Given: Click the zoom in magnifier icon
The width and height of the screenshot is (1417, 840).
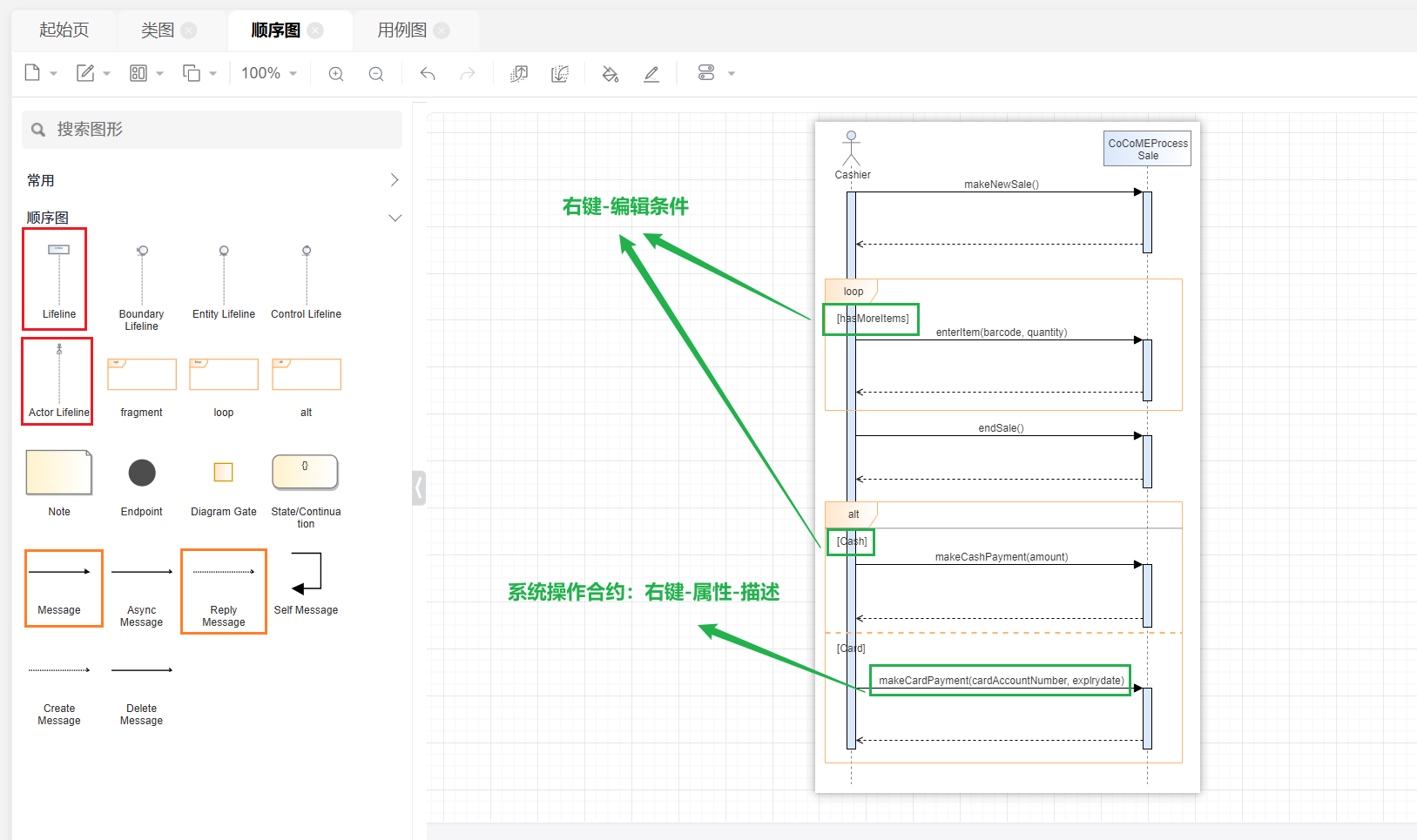Looking at the screenshot, I should (x=336, y=74).
